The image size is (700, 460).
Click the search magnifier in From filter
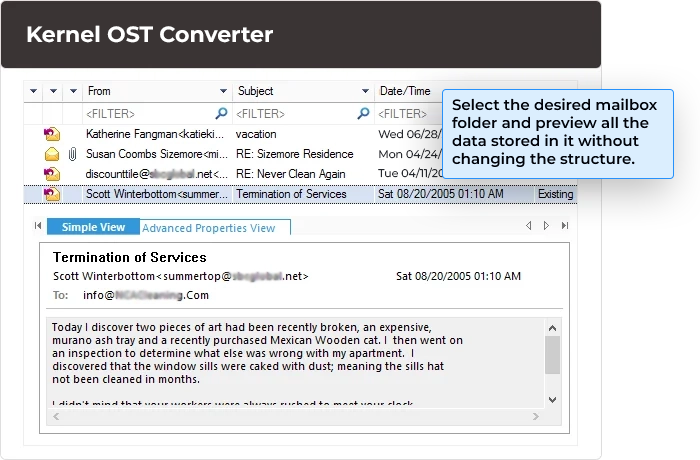(x=221, y=113)
